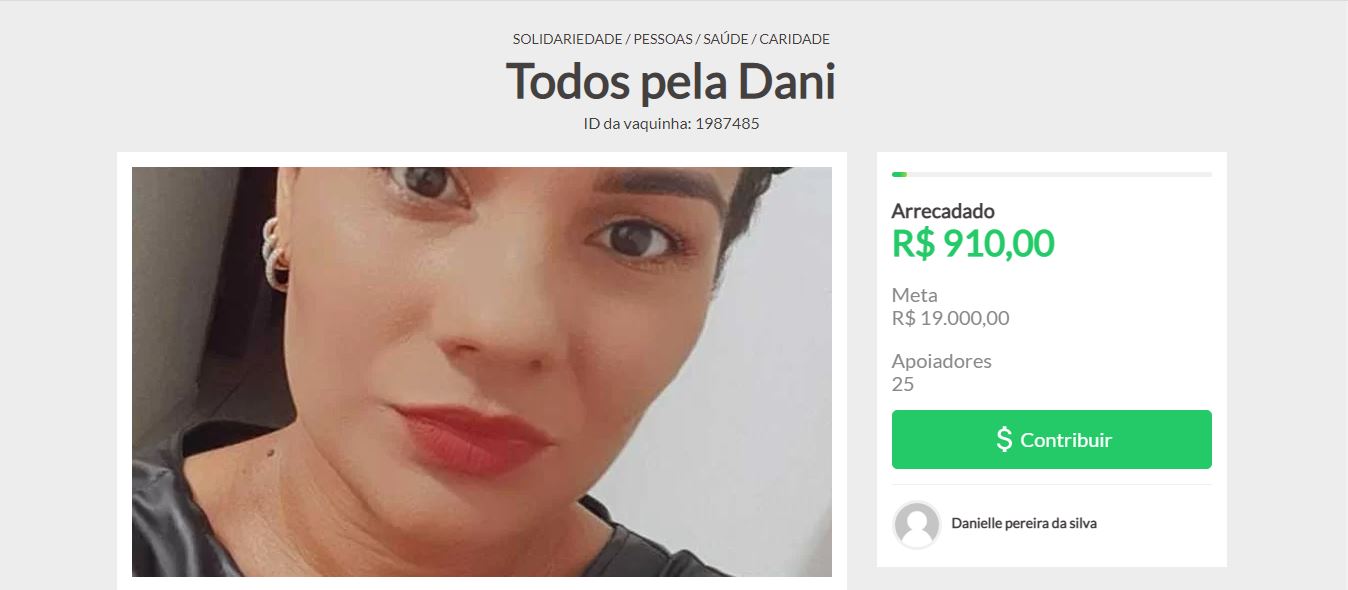Click the 'Arrecadado' label
The height and width of the screenshot is (590, 1348).
(943, 211)
